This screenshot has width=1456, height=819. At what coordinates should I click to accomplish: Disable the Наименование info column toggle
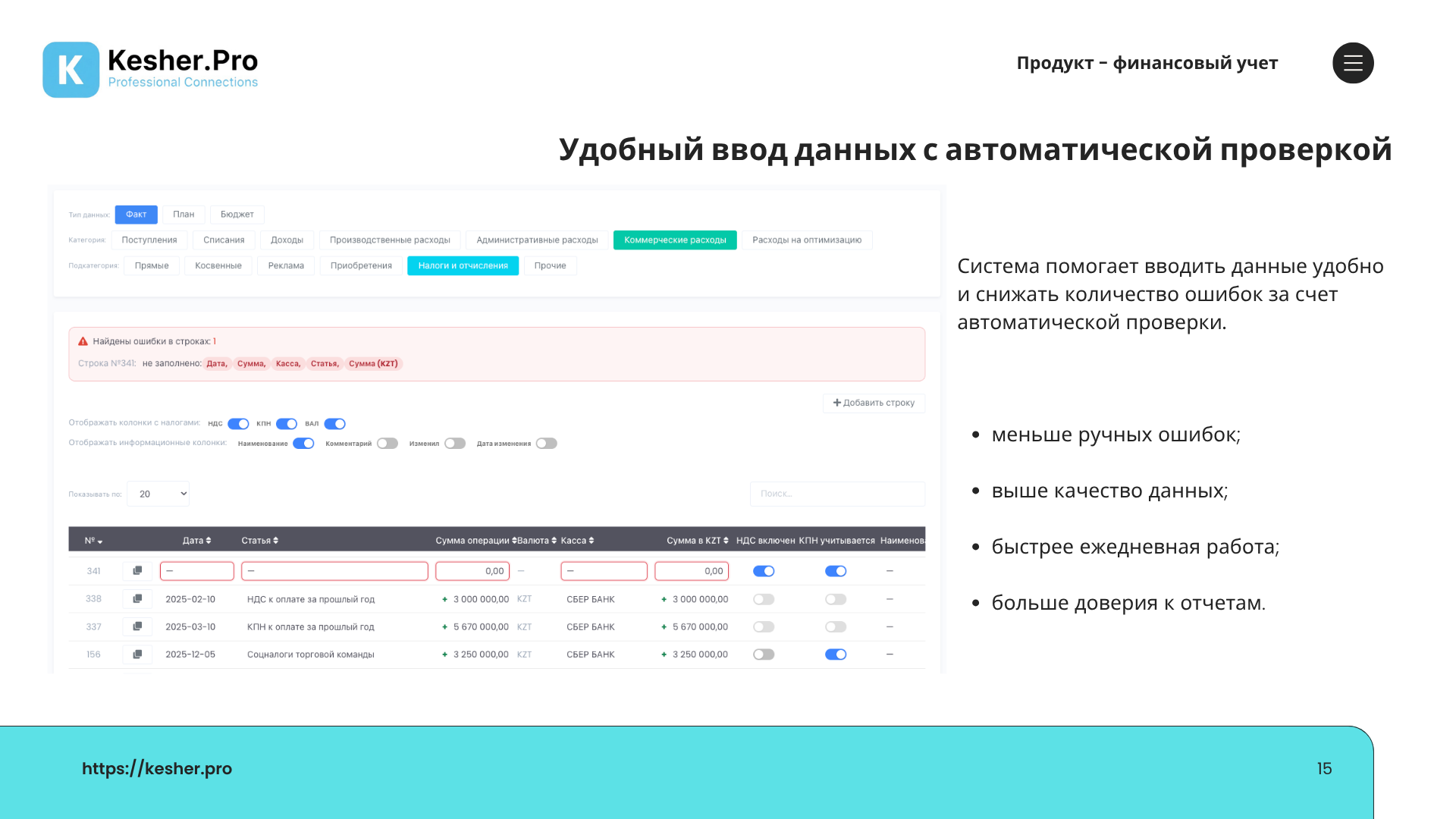click(303, 444)
